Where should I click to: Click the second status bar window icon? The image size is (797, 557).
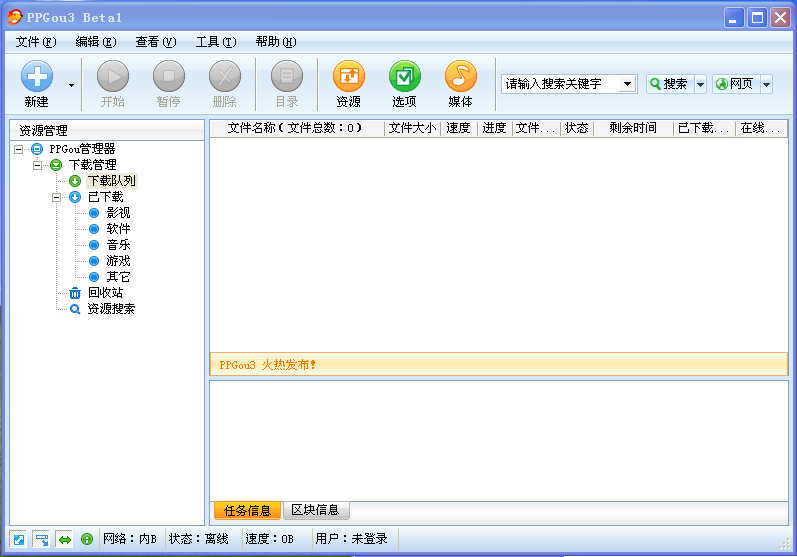click(x=41, y=539)
